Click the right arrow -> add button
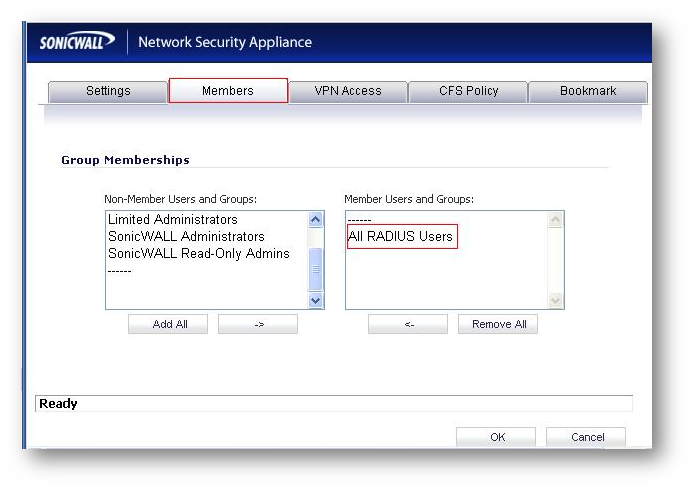Viewport: 694px width, 491px height. (x=258, y=324)
